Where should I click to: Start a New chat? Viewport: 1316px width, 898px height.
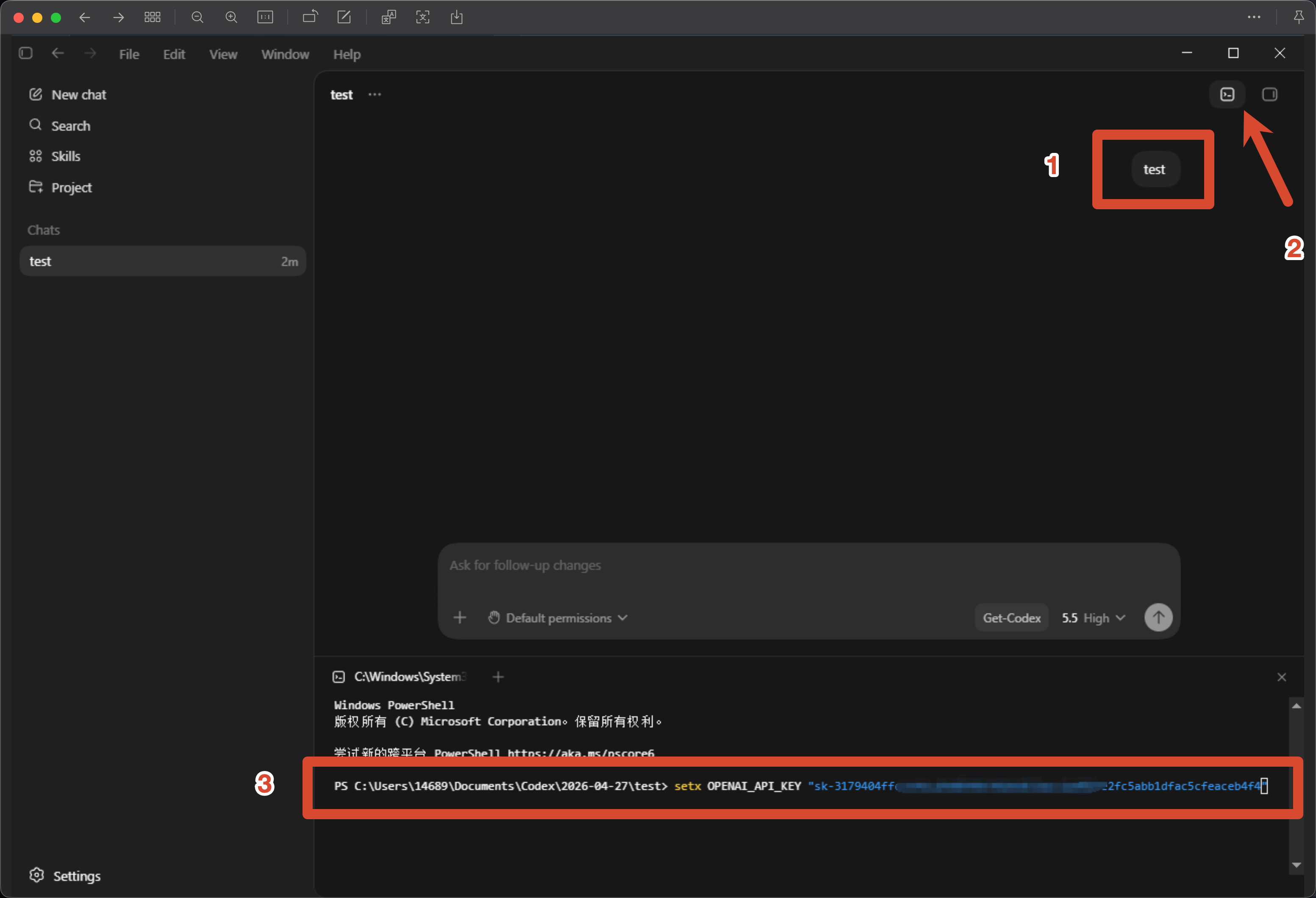(x=68, y=94)
